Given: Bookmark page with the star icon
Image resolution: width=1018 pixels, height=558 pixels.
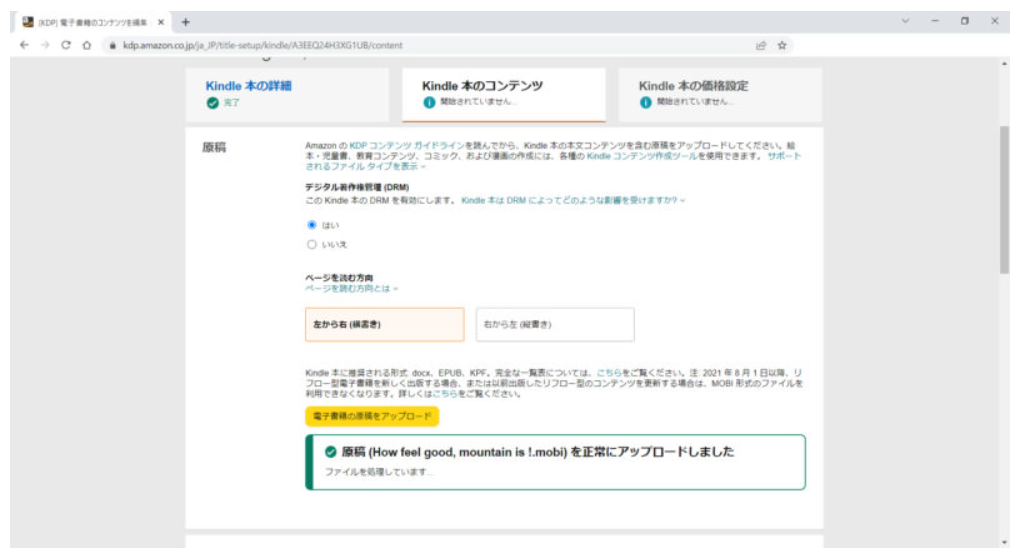Looking at the screenshot, I should coord(782,45).
